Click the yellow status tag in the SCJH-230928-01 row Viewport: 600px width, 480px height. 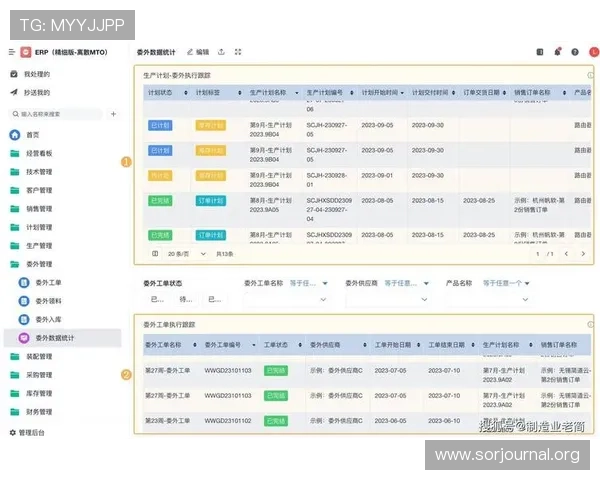pyautogui.click(x=160, y=176)
